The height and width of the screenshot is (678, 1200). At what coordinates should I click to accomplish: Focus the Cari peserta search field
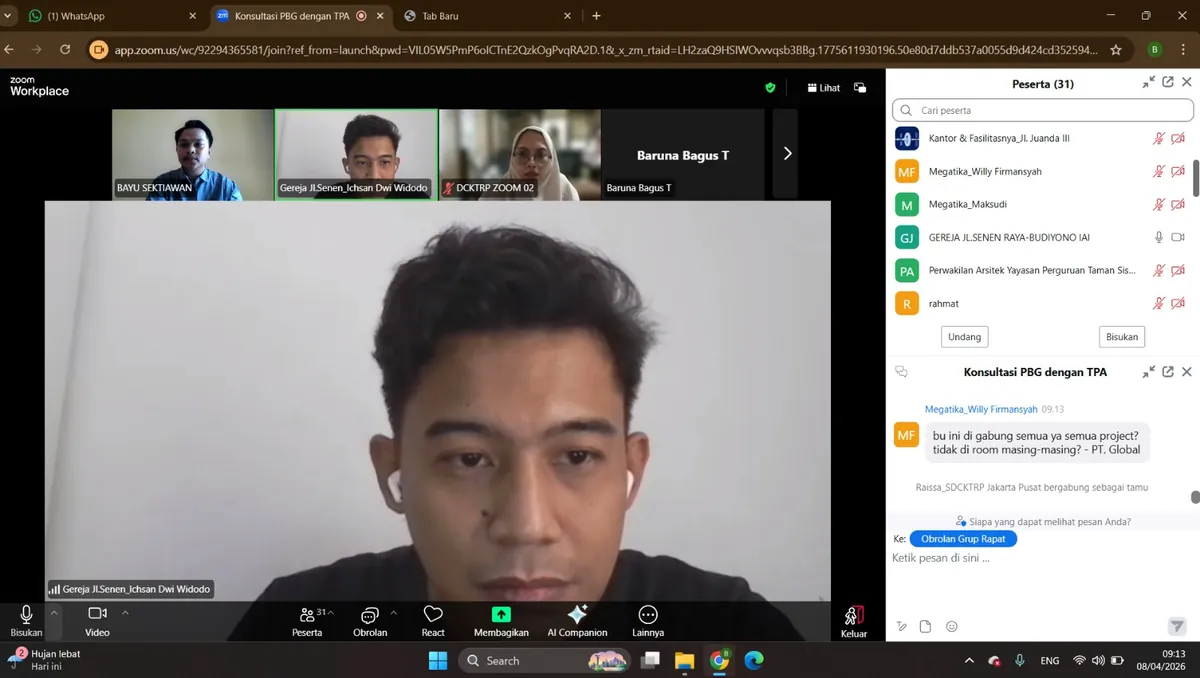coord(1043,110)
